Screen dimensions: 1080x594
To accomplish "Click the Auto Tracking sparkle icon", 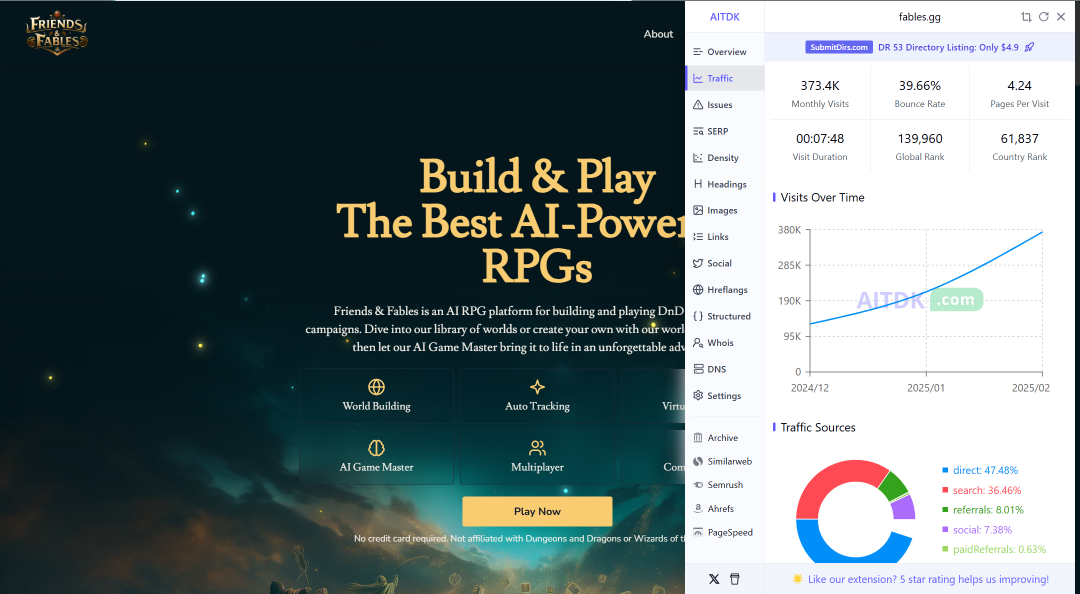I will click(x=537, y=387).
